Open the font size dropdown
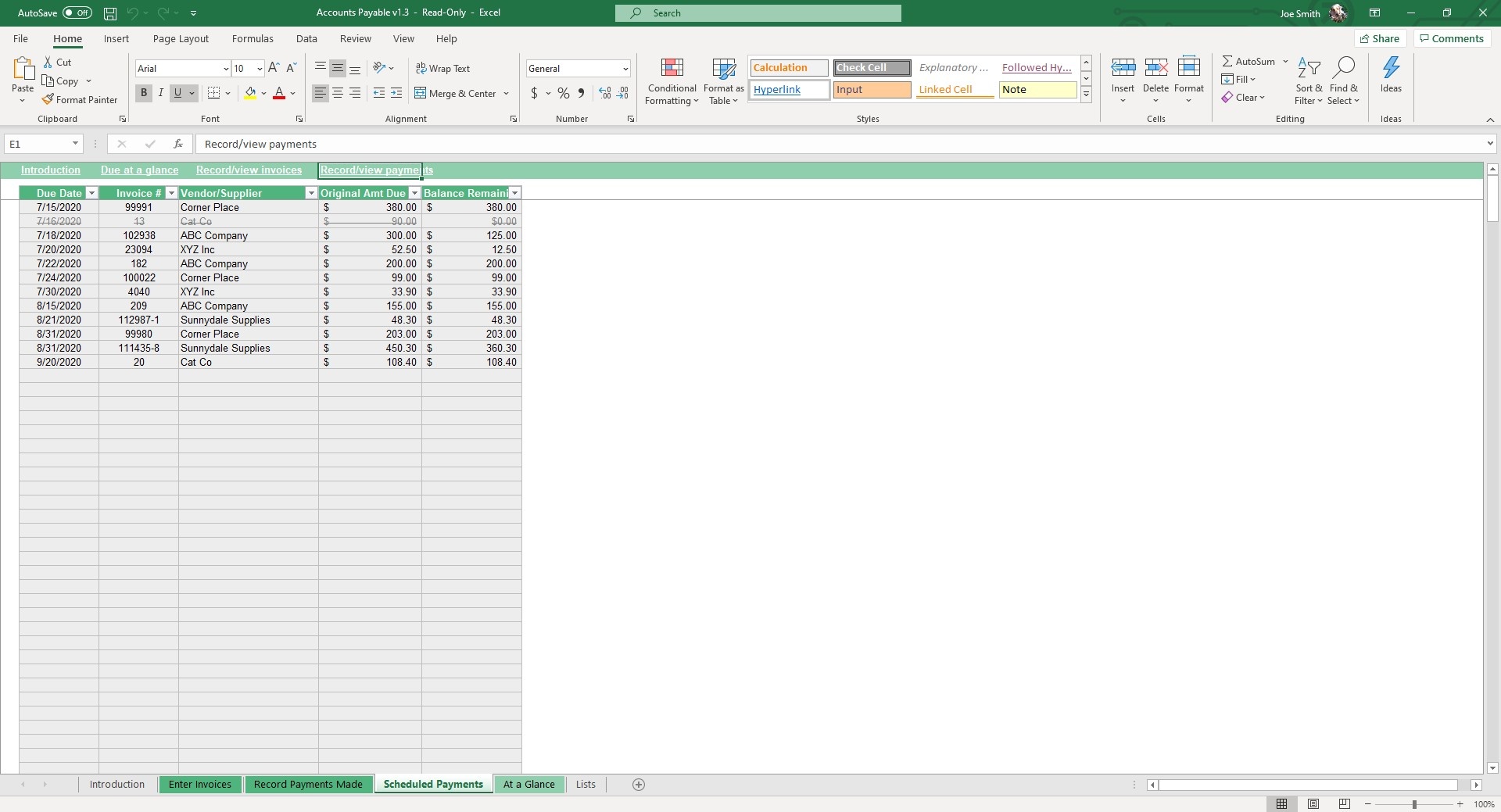The image size is (1501, 812). coord(260,69)
